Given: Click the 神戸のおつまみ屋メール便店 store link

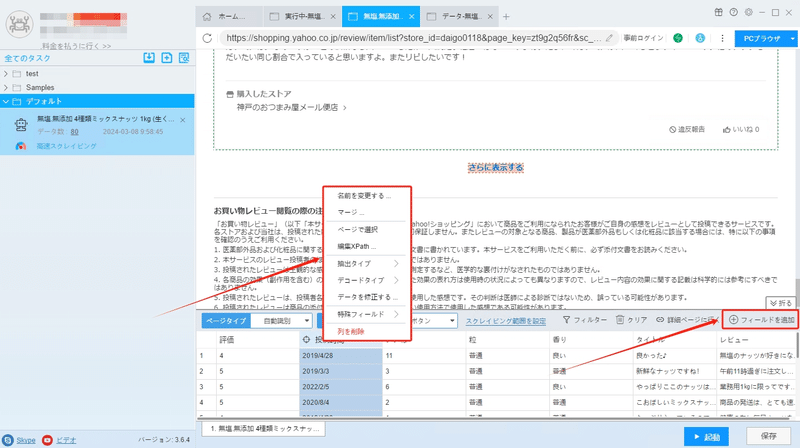Looking at the screenshot, I should tap(287, 108).
